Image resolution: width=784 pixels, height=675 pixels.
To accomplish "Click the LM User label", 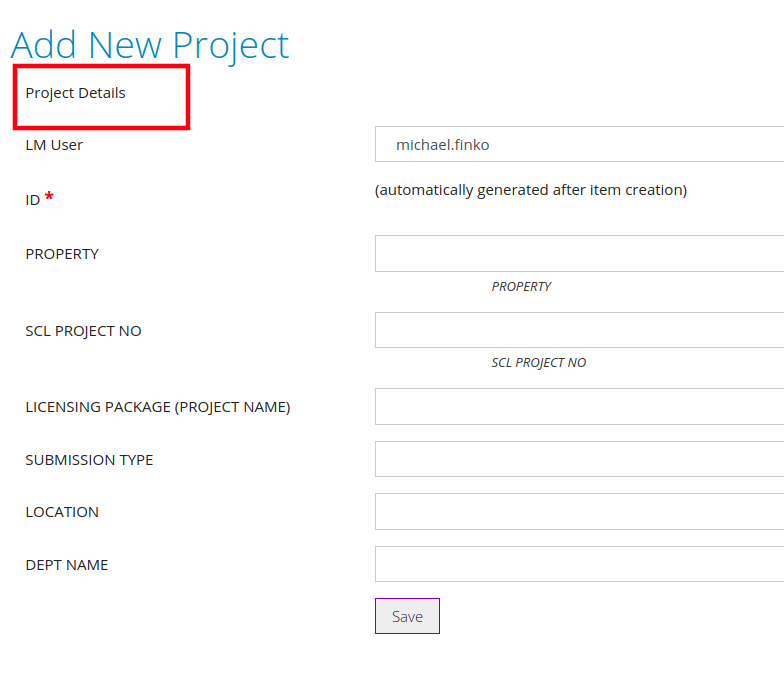I will (54, 145).
